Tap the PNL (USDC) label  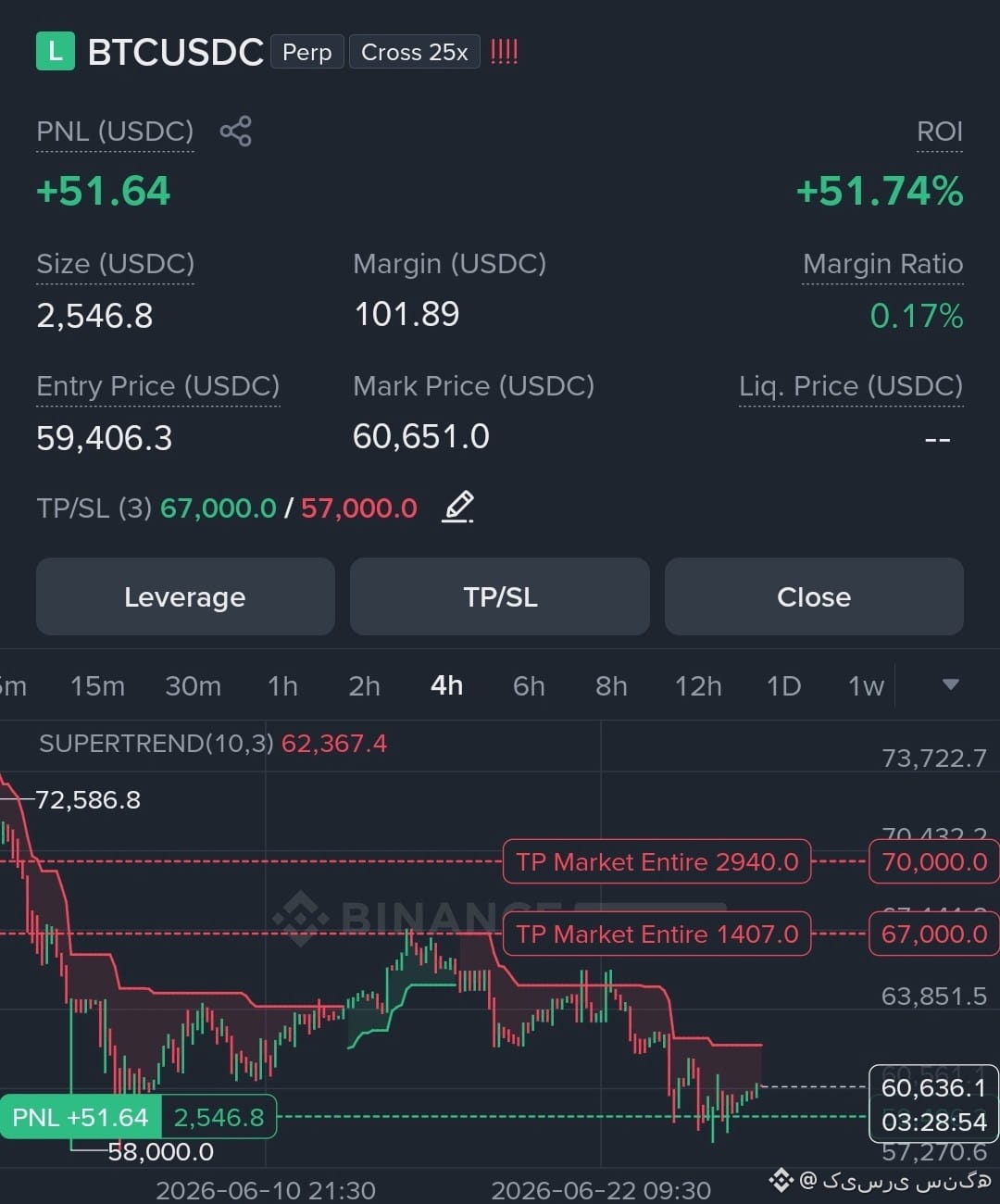115,132
